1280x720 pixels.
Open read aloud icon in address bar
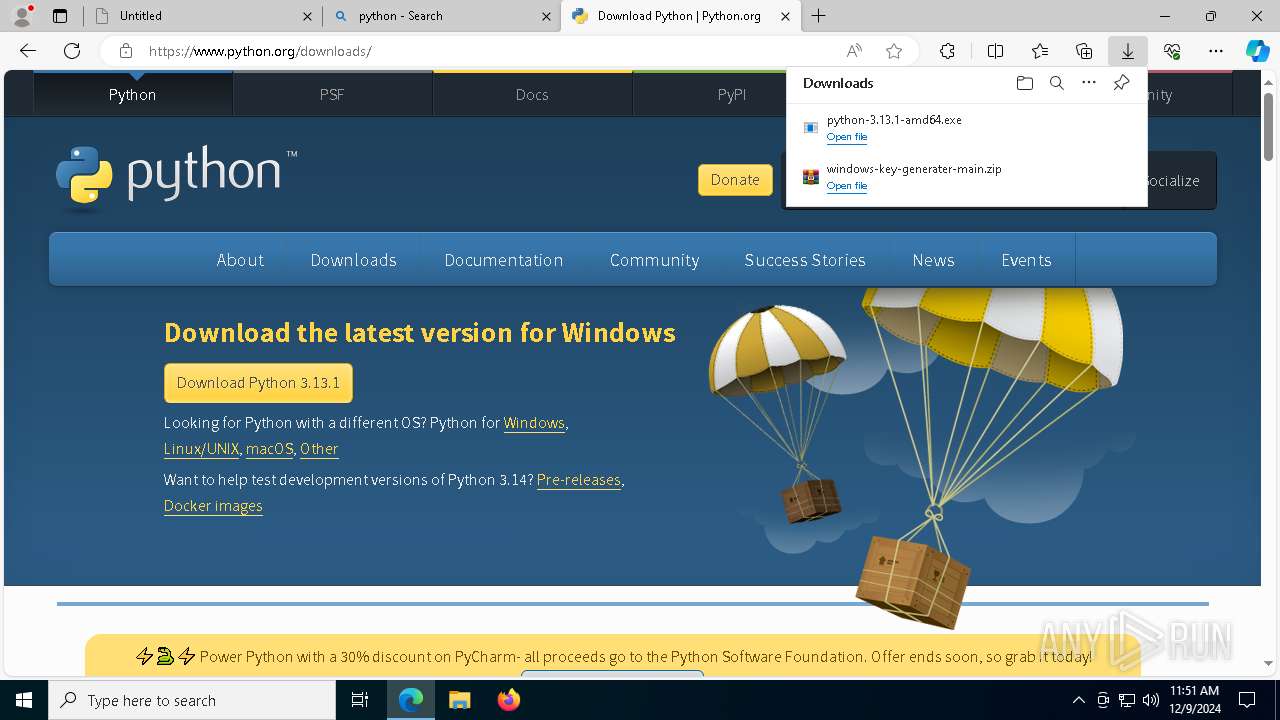(854, 51)
